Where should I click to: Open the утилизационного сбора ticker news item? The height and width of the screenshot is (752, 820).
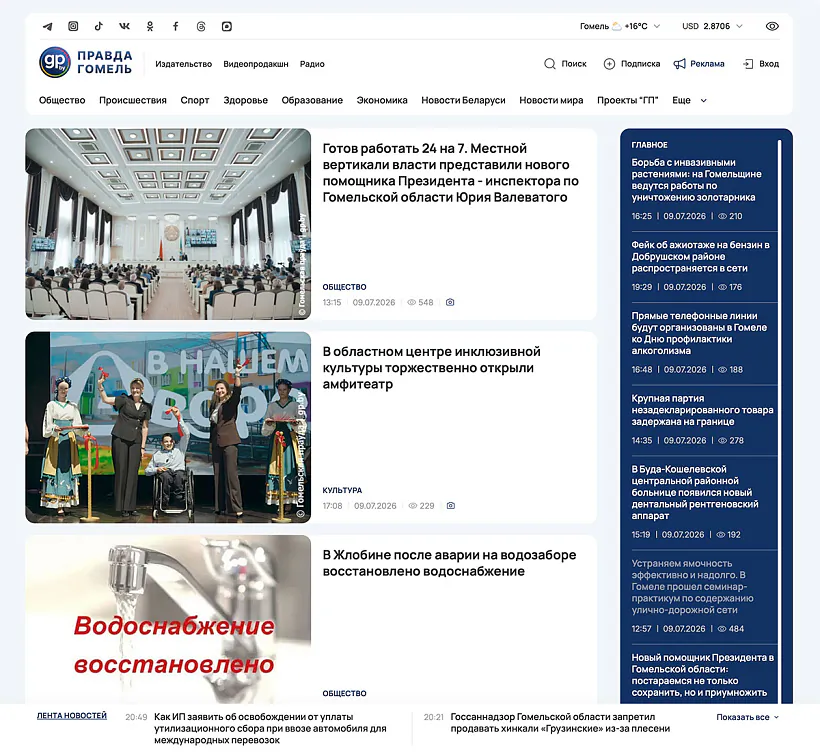click(270, 728)
